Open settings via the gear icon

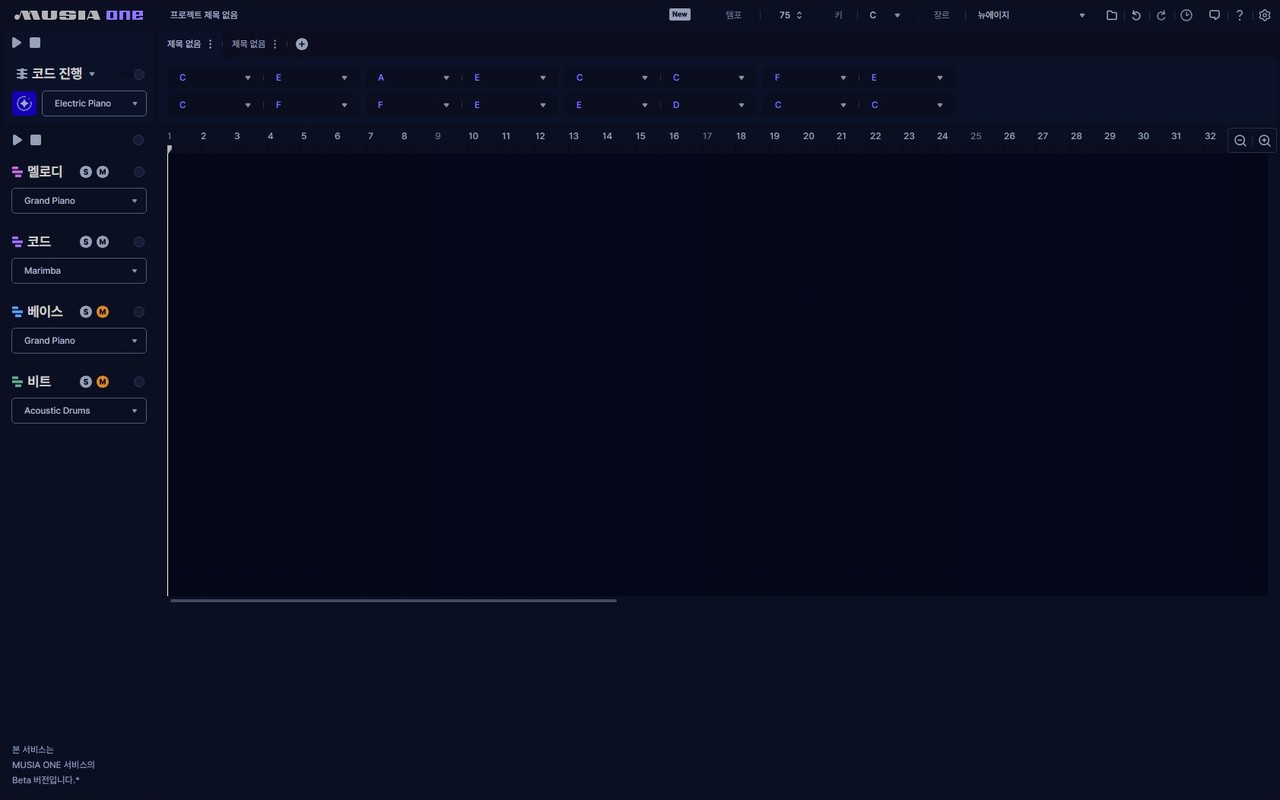tap(1264, 15)
